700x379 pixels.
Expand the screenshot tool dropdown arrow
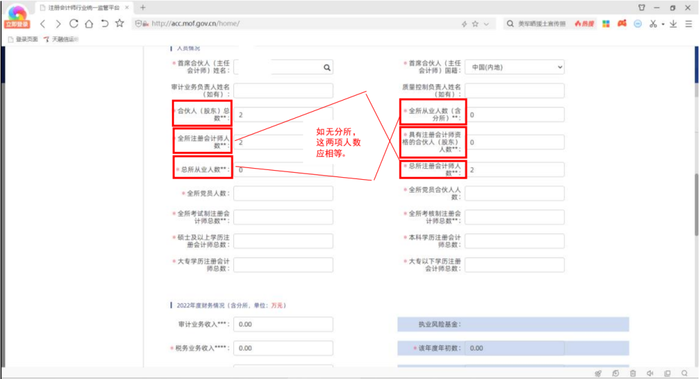pyautogui.click(x=663, y=24)
